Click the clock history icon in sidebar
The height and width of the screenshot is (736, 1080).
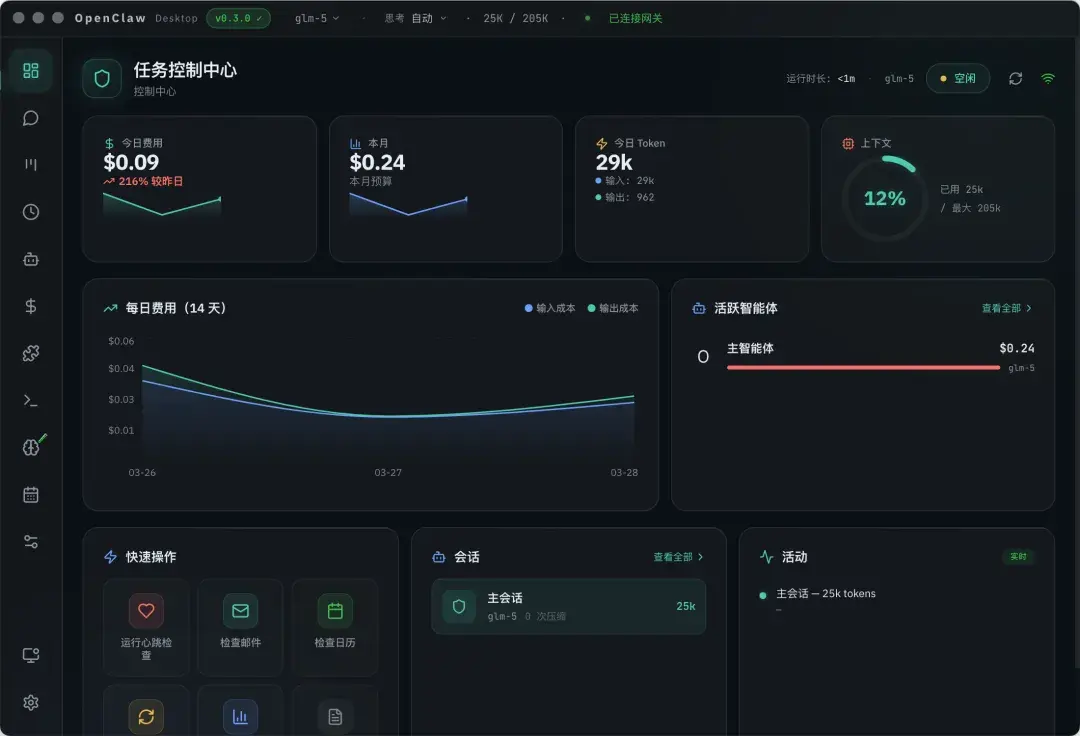31,212
